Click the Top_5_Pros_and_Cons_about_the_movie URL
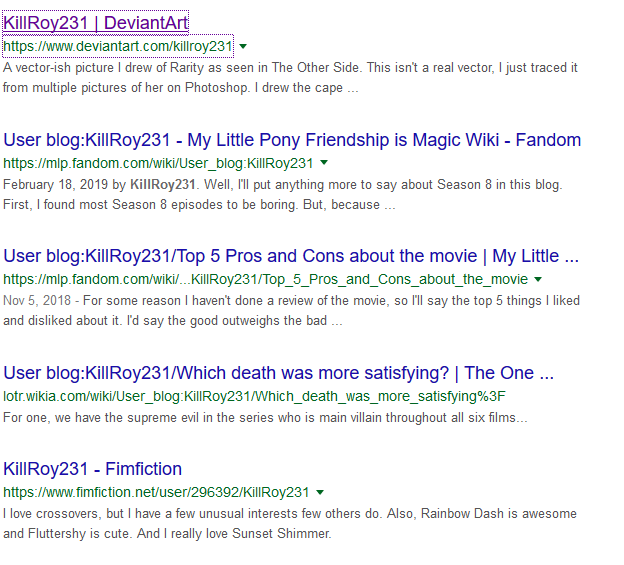Screen dimensions: 624x565 (x=265, y=279)
